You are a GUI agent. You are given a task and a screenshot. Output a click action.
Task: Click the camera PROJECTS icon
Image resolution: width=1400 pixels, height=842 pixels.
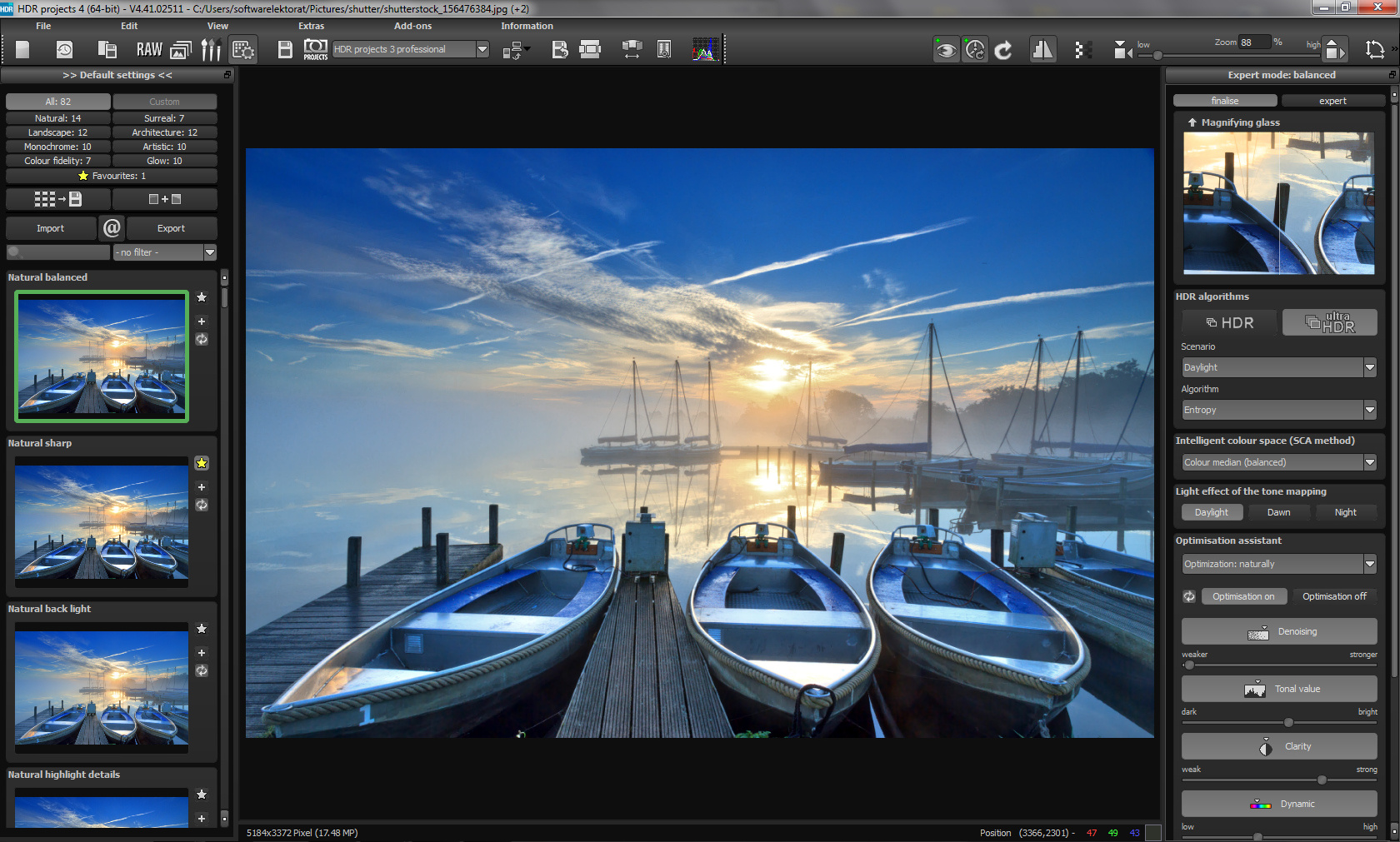click(x=316, y=50)
